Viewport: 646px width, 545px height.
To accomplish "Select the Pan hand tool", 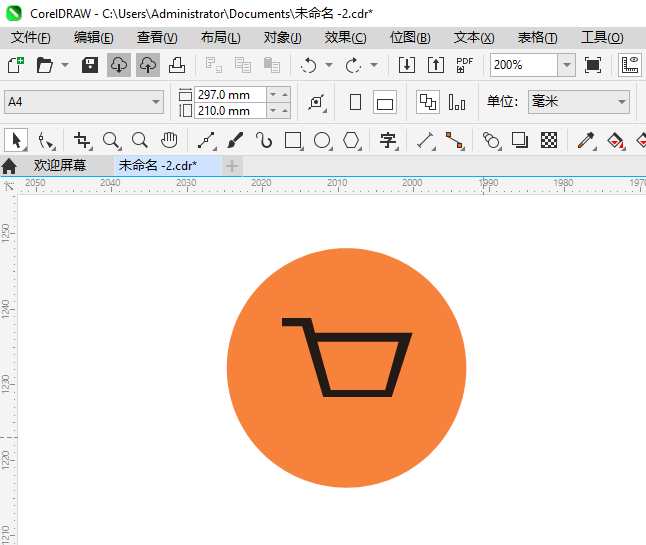I will 169,140.
